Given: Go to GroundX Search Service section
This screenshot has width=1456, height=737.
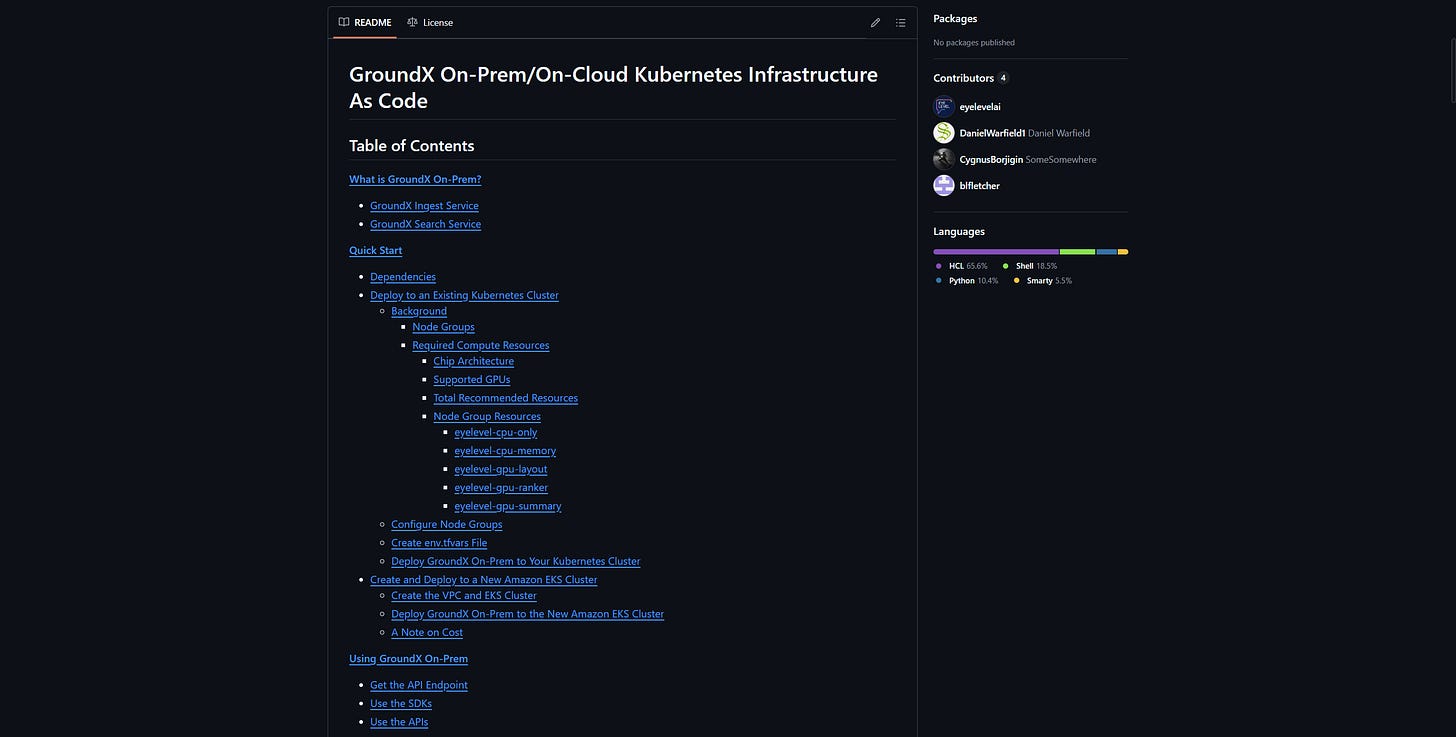Looking at the screenshot, I should [425, 224].
